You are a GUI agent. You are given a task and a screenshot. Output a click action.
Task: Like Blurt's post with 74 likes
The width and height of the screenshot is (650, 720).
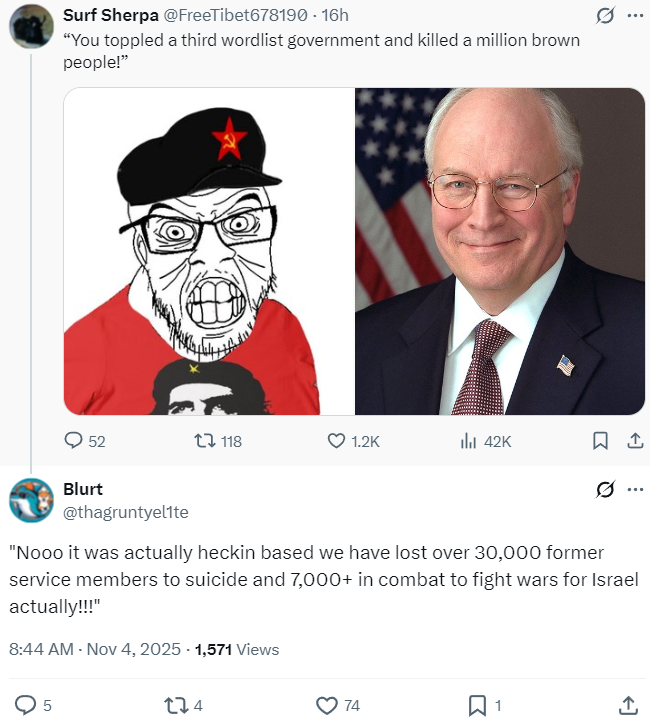pos(338,705)
